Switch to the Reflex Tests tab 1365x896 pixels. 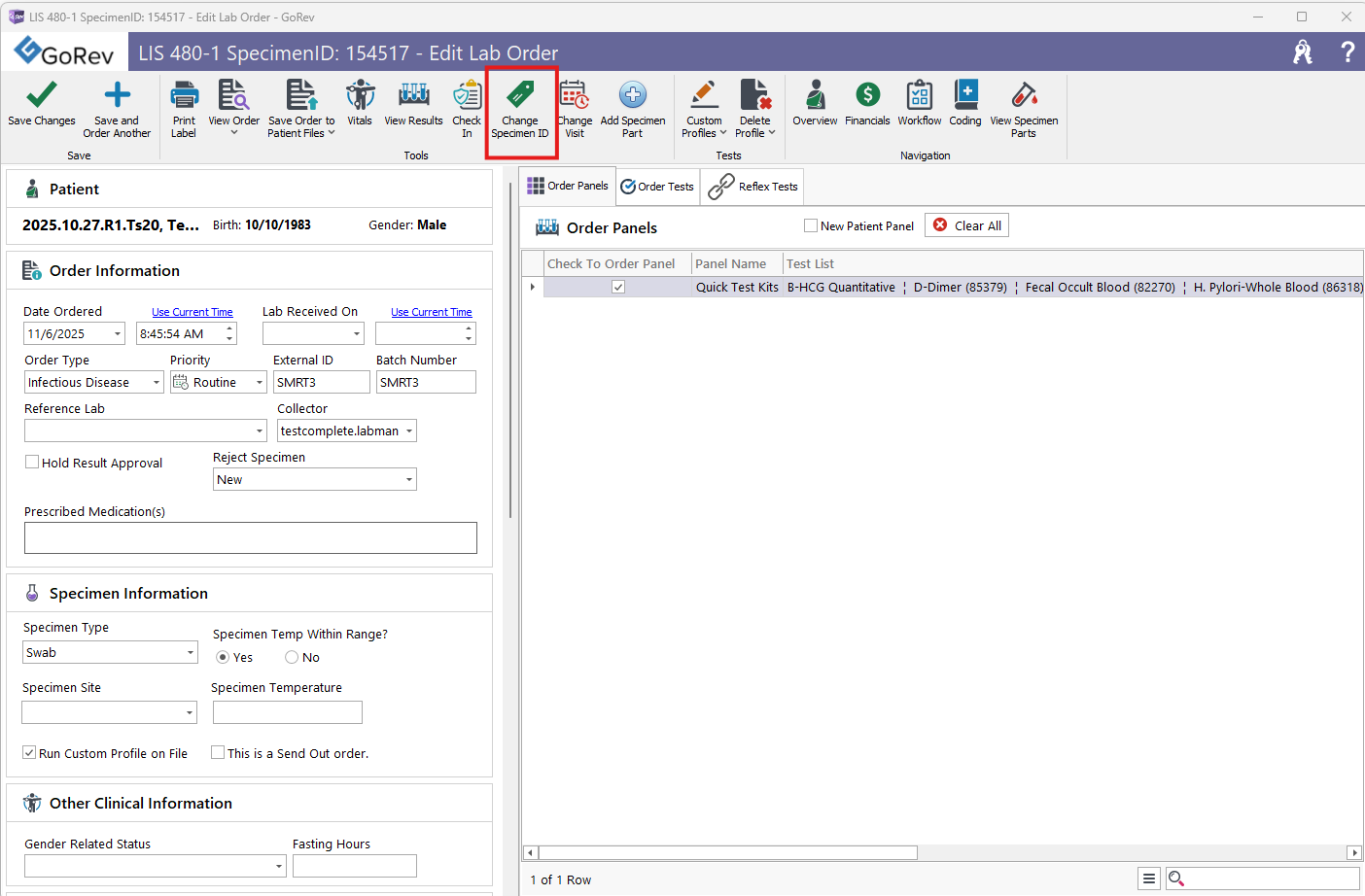tap(753, 187)
